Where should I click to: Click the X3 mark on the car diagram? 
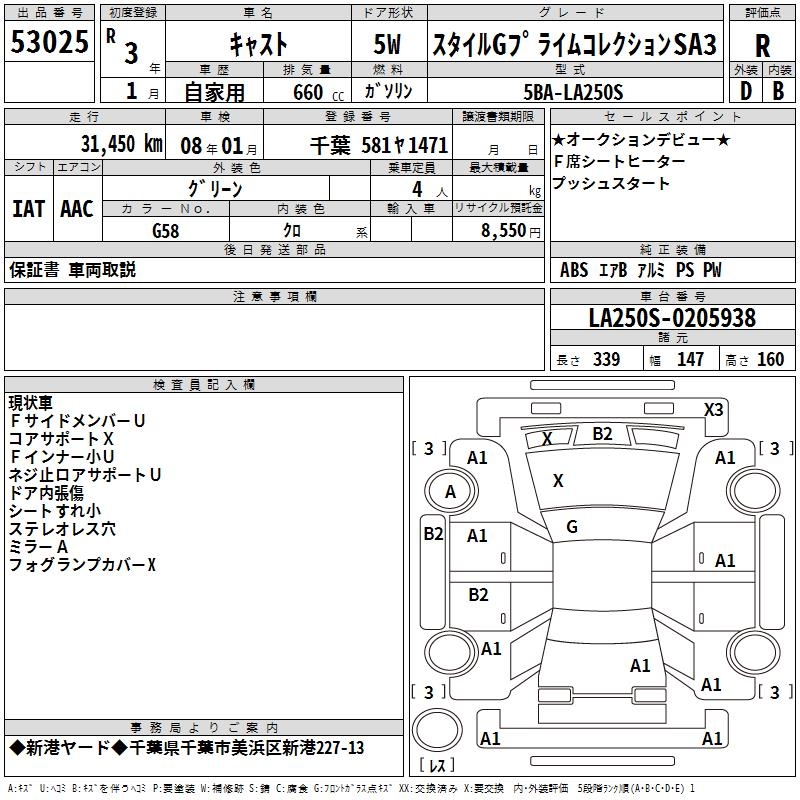713,410
